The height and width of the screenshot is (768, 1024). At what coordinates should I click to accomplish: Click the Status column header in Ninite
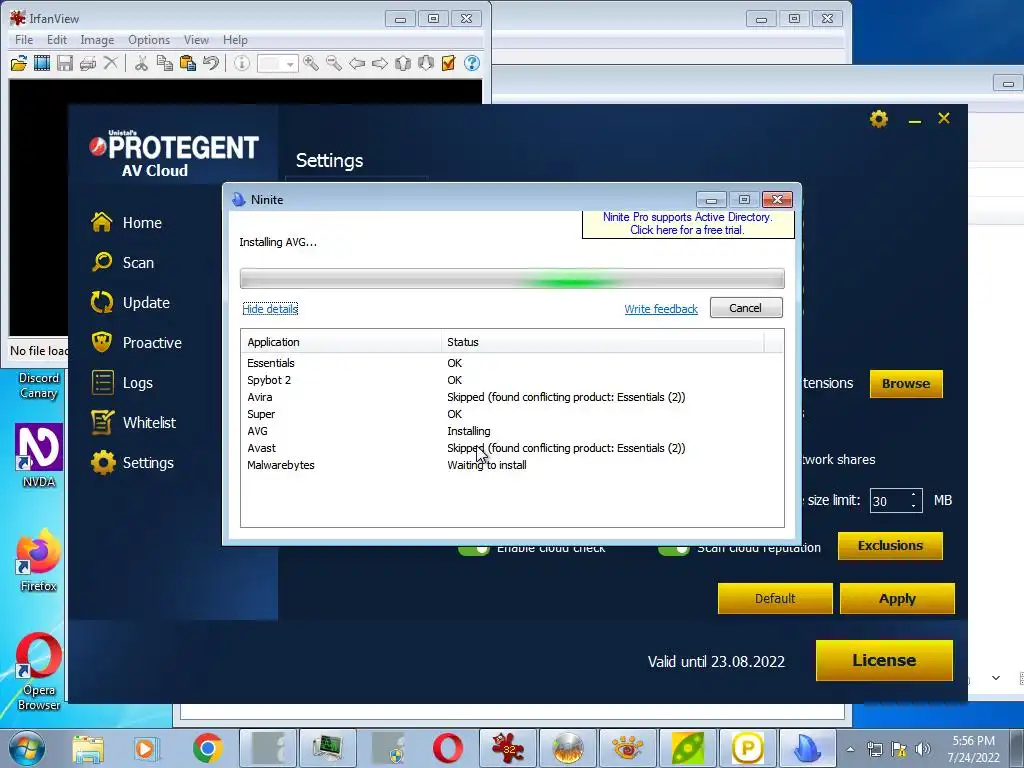coord(602,342)
